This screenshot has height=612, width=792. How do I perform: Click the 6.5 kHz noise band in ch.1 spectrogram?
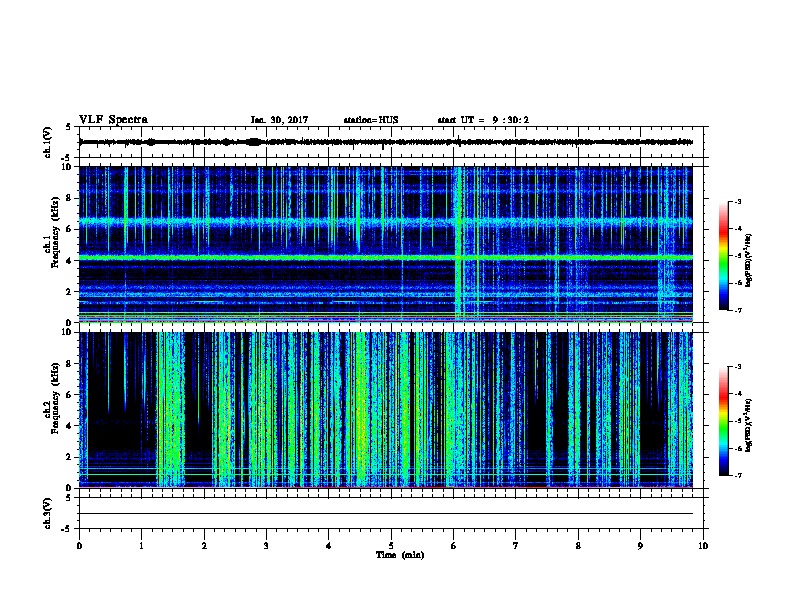386,222
